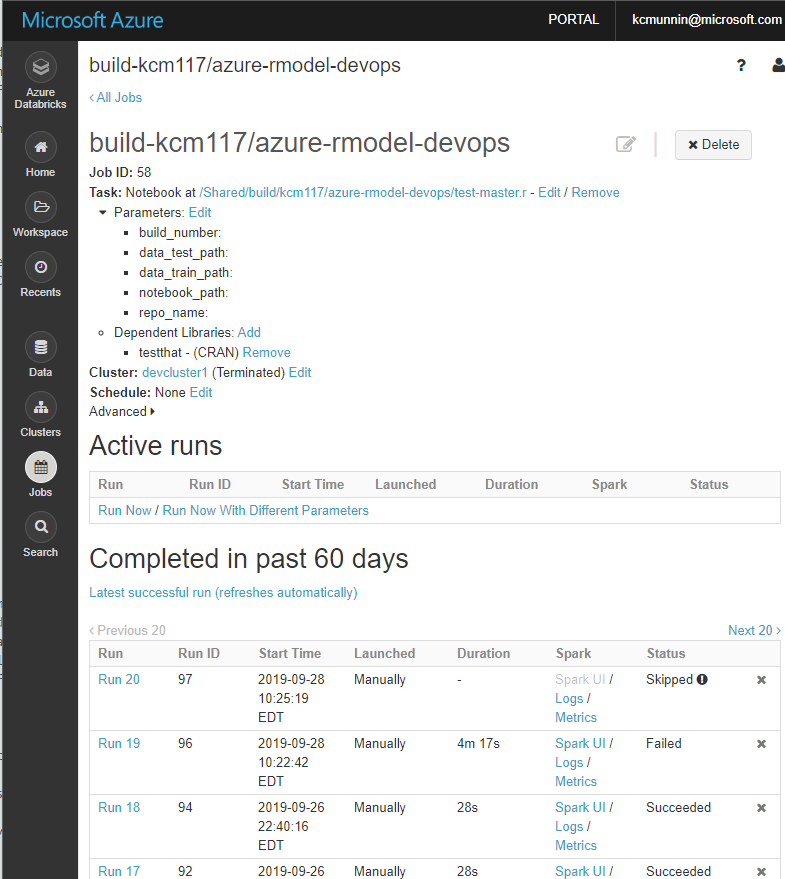Open Logs for Run 20
The width and height of the screenshot is (785, 879).
(x=569, y=698)
